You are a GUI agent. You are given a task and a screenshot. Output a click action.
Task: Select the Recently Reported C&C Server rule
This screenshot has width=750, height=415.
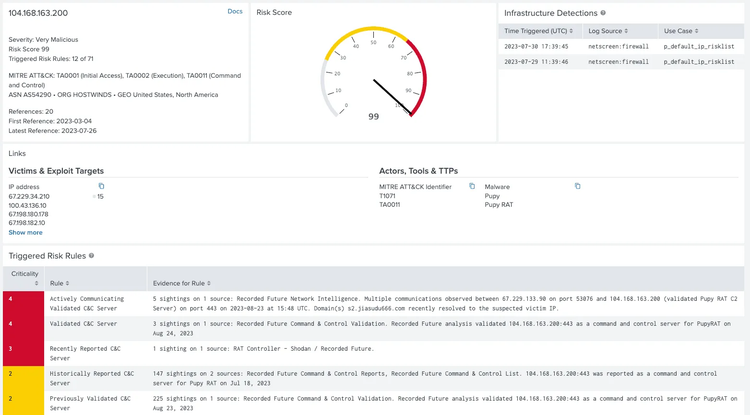click(x=90, y=351)
